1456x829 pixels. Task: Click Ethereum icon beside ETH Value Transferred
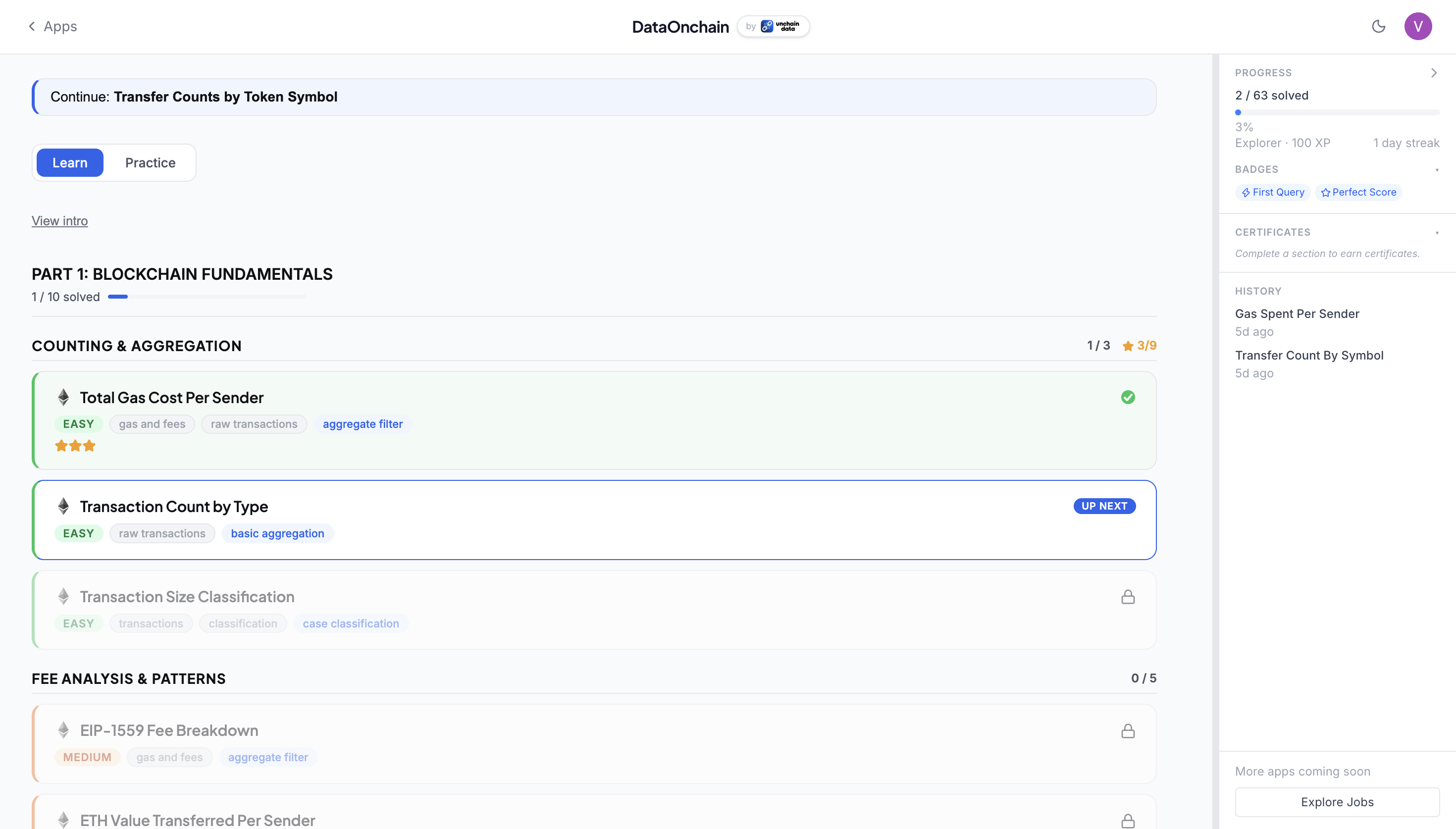tap(64, 821)
